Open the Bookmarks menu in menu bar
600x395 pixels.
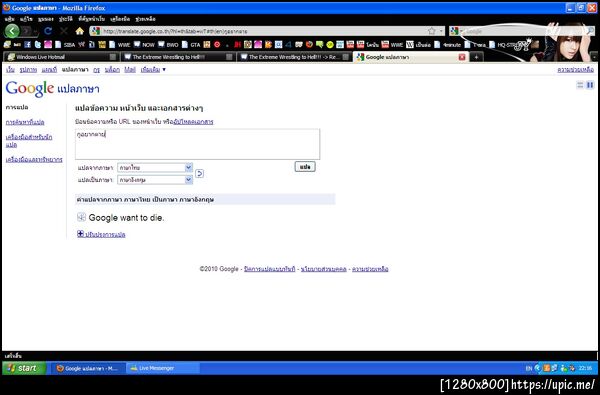(91, 19)
